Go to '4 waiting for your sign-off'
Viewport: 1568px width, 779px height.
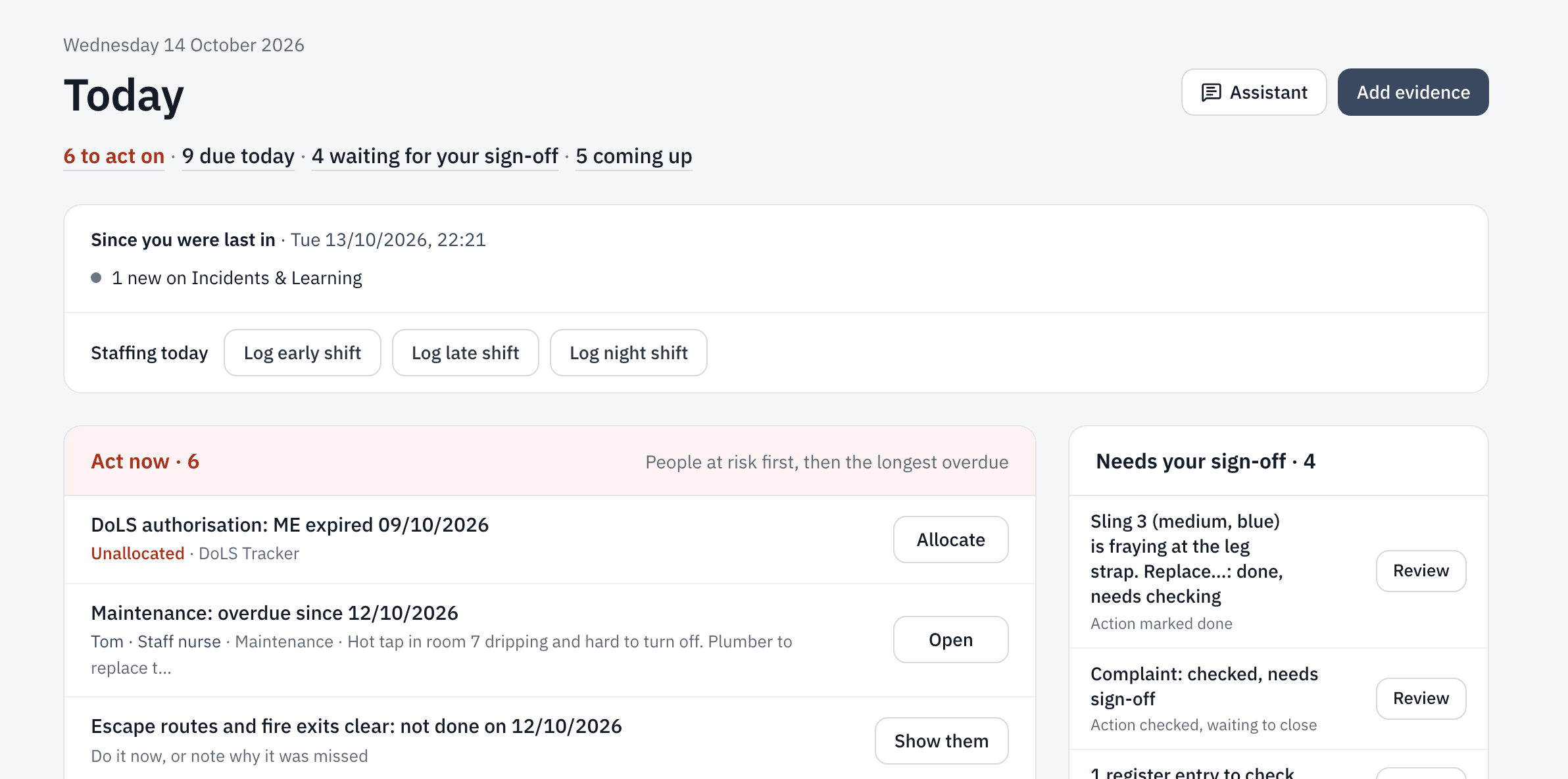tap(435, 156)
